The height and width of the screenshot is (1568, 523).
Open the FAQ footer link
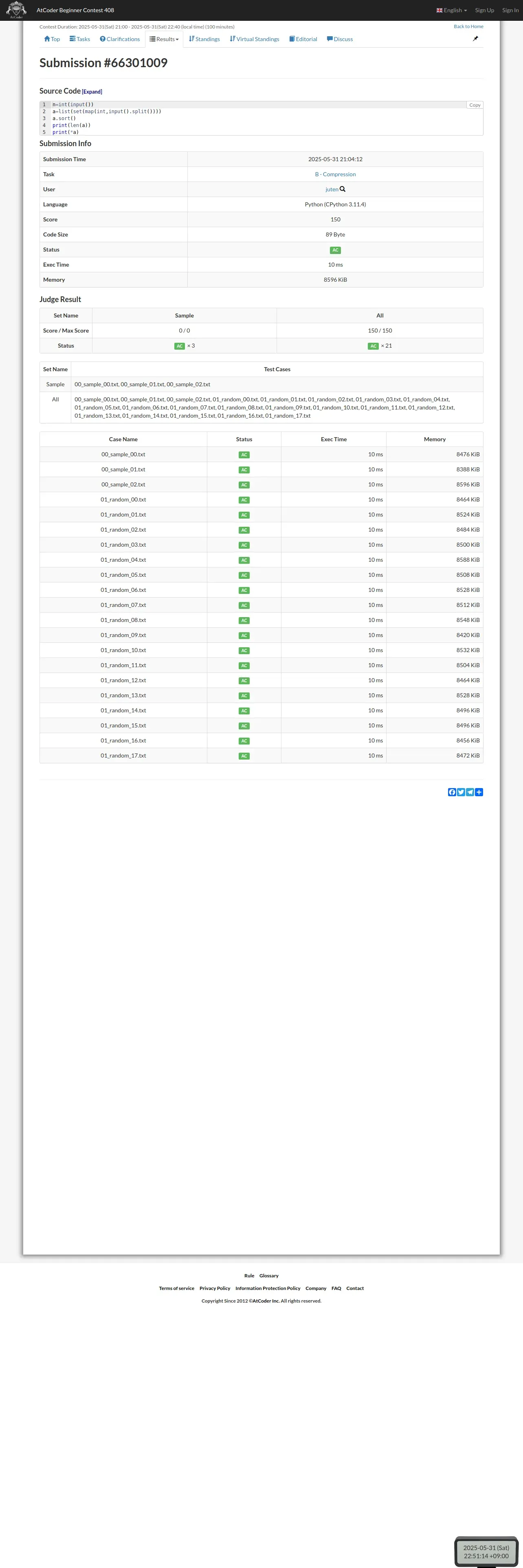pyautogui.click(x=336, y=1288)
